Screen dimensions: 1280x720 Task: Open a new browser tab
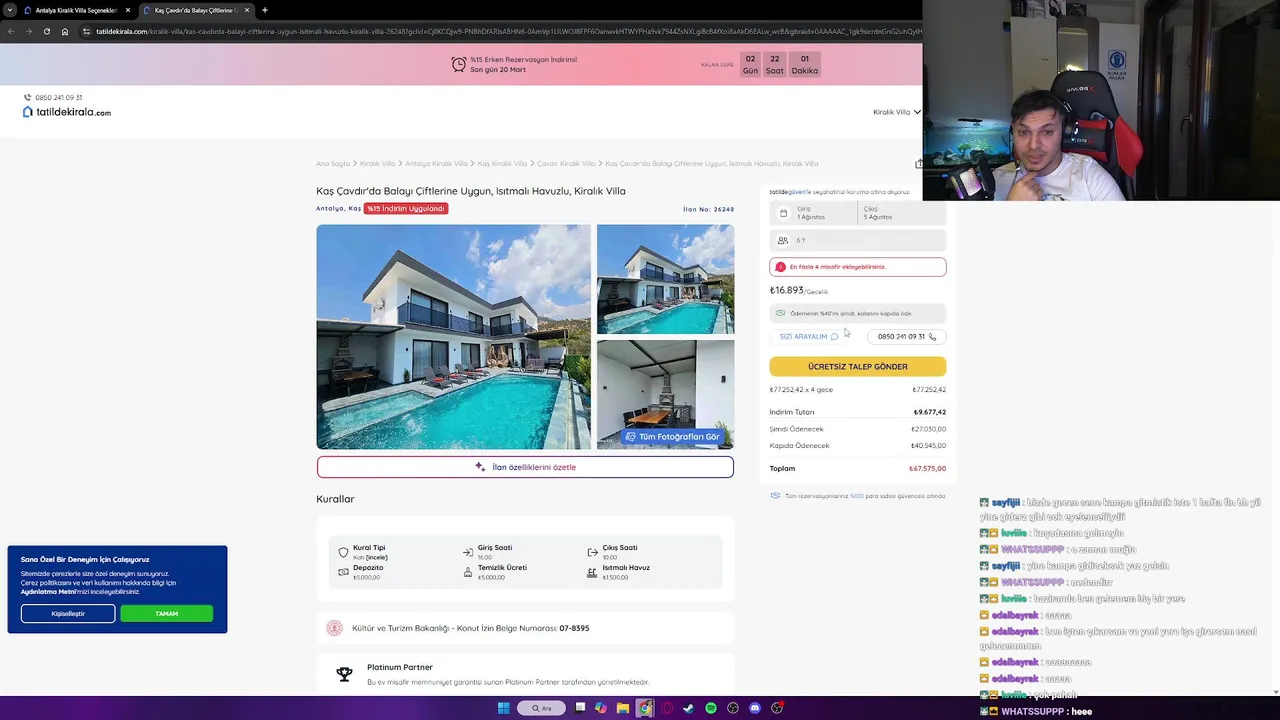click(265, 10)
